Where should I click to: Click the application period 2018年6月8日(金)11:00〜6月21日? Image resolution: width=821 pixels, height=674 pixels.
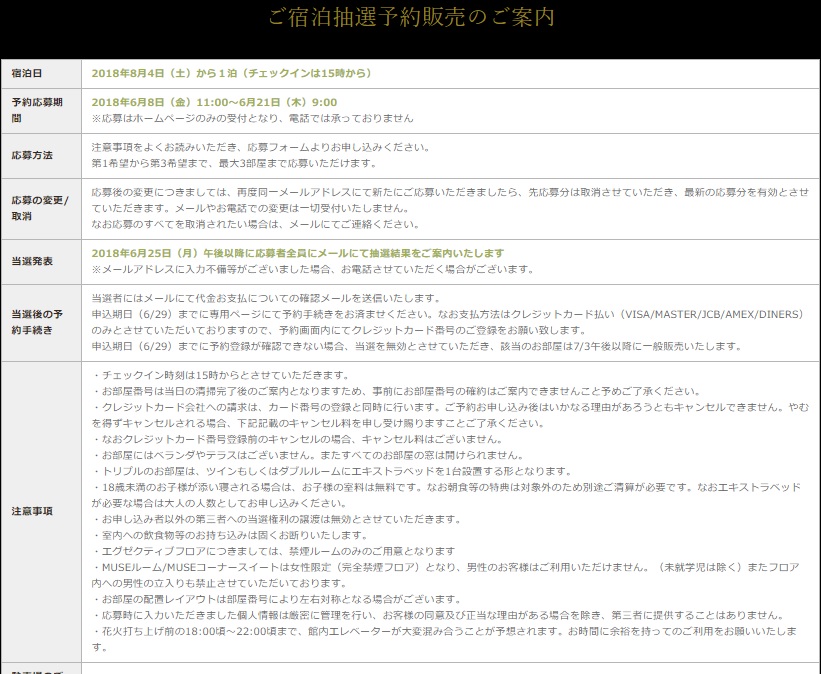coord(214,103)
